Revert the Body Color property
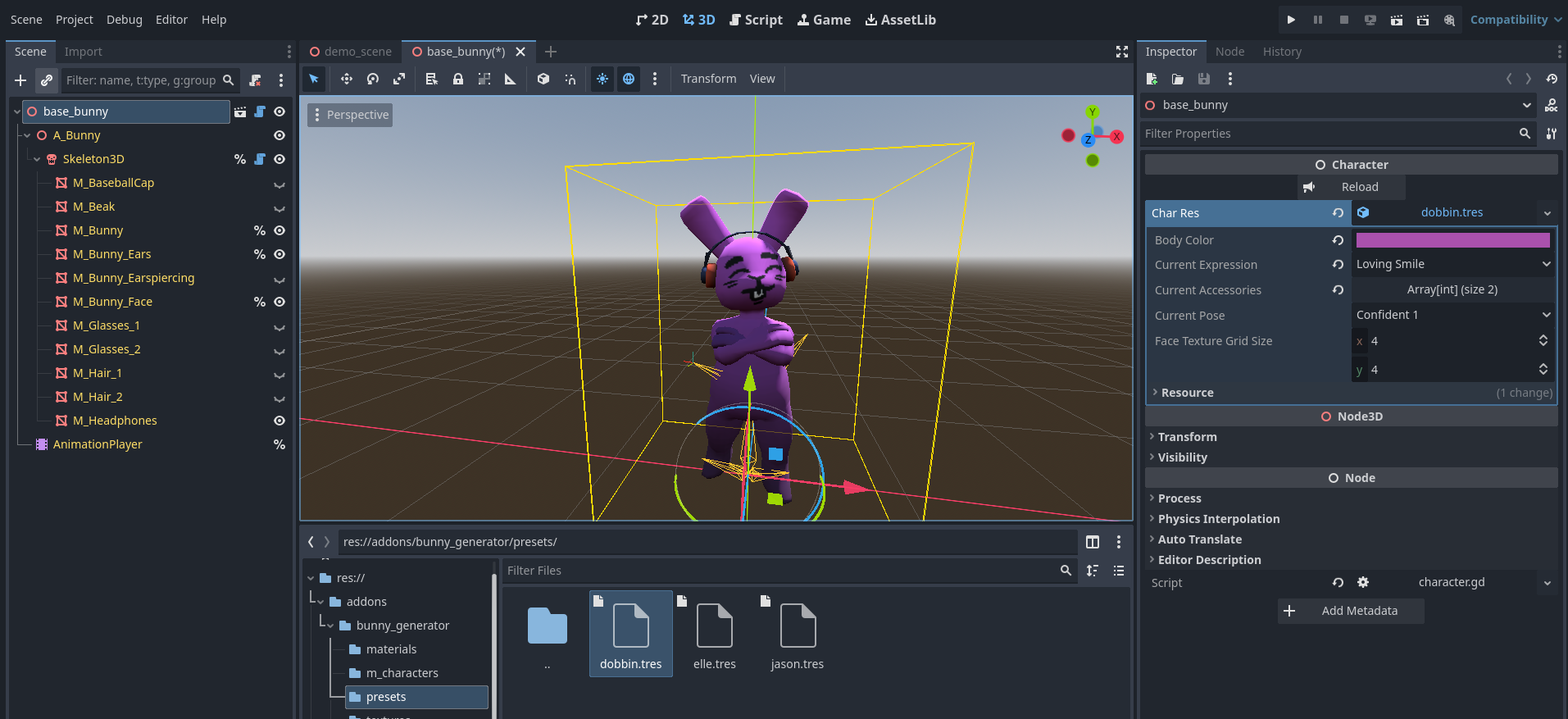The width and height of the screenshot is (1568, 719). click(x=1338, y=240)
